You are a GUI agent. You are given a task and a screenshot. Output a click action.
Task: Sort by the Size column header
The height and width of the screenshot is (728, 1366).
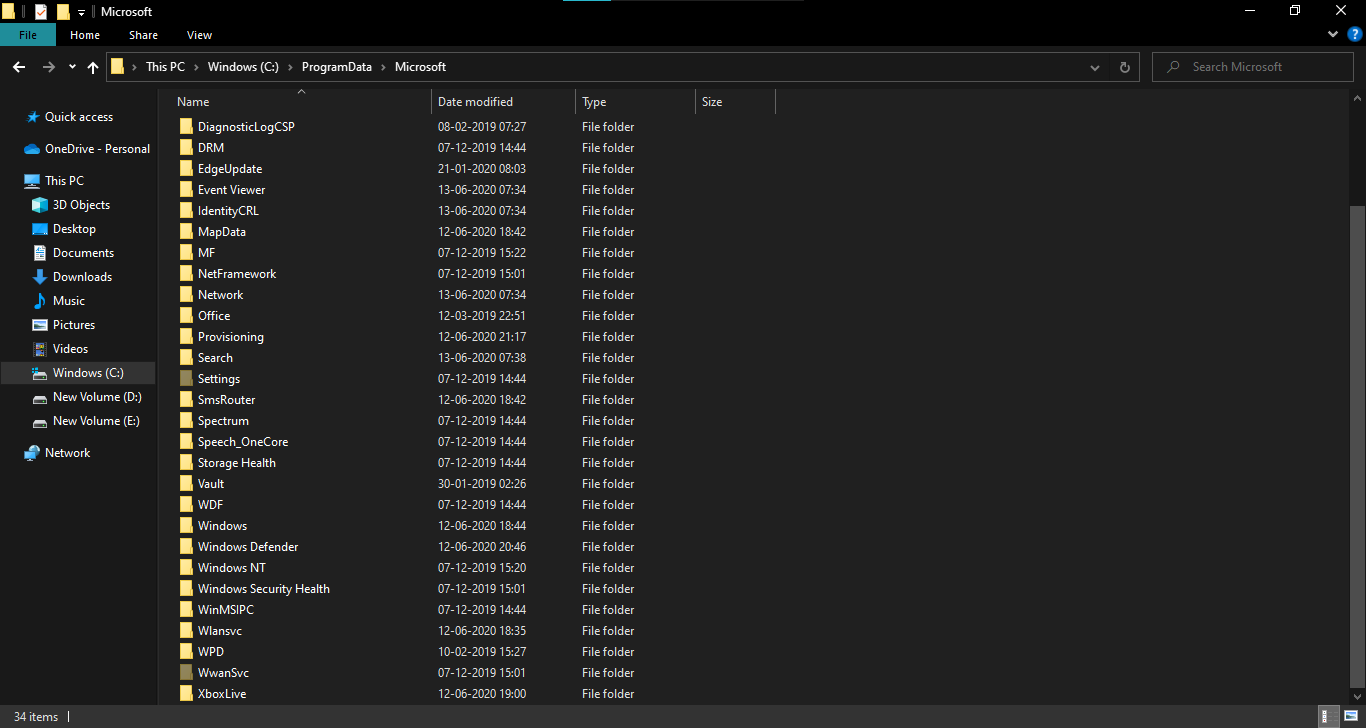click(x=735, y=102)
